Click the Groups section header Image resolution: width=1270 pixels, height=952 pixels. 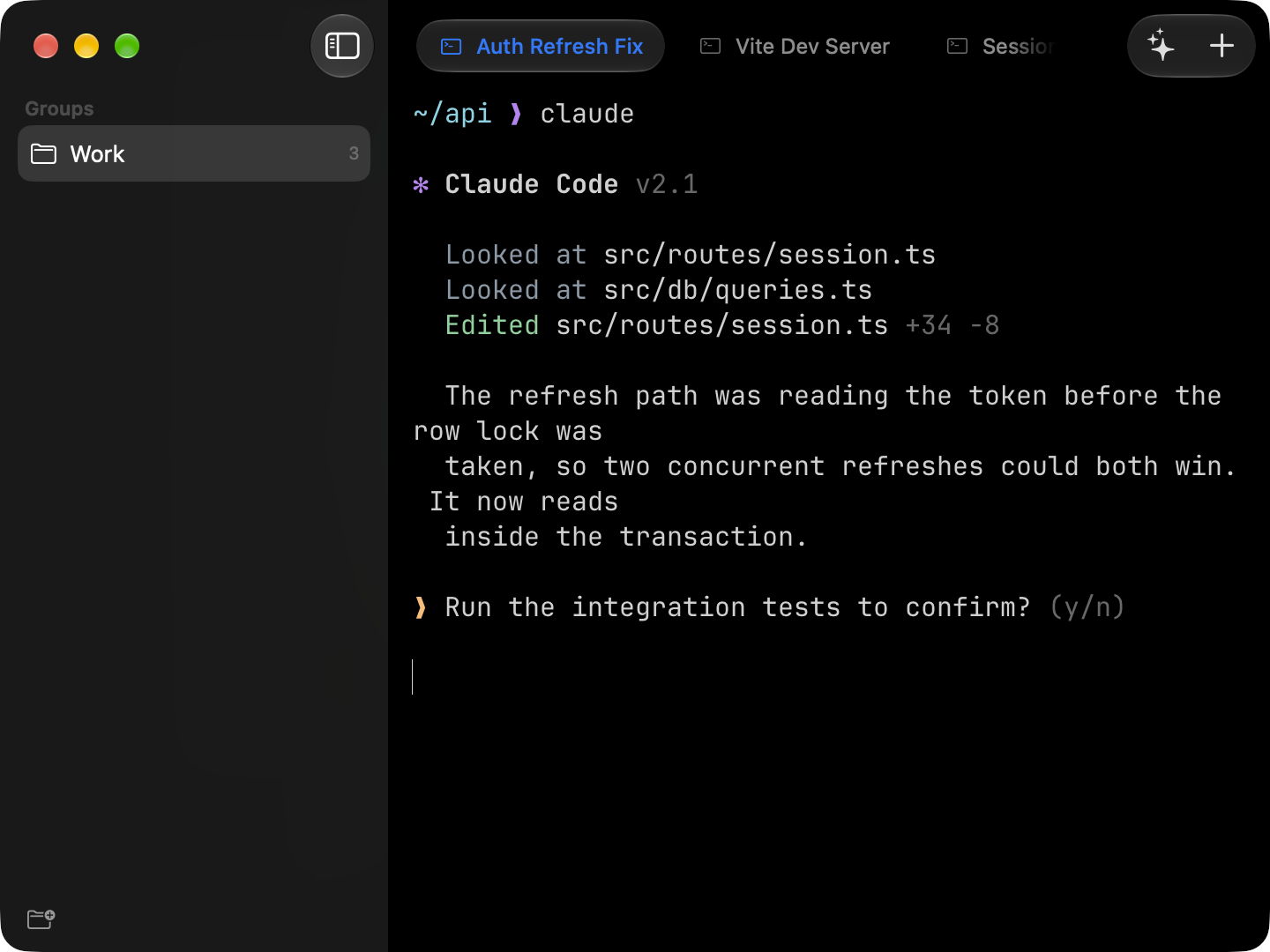pos(59,108)
